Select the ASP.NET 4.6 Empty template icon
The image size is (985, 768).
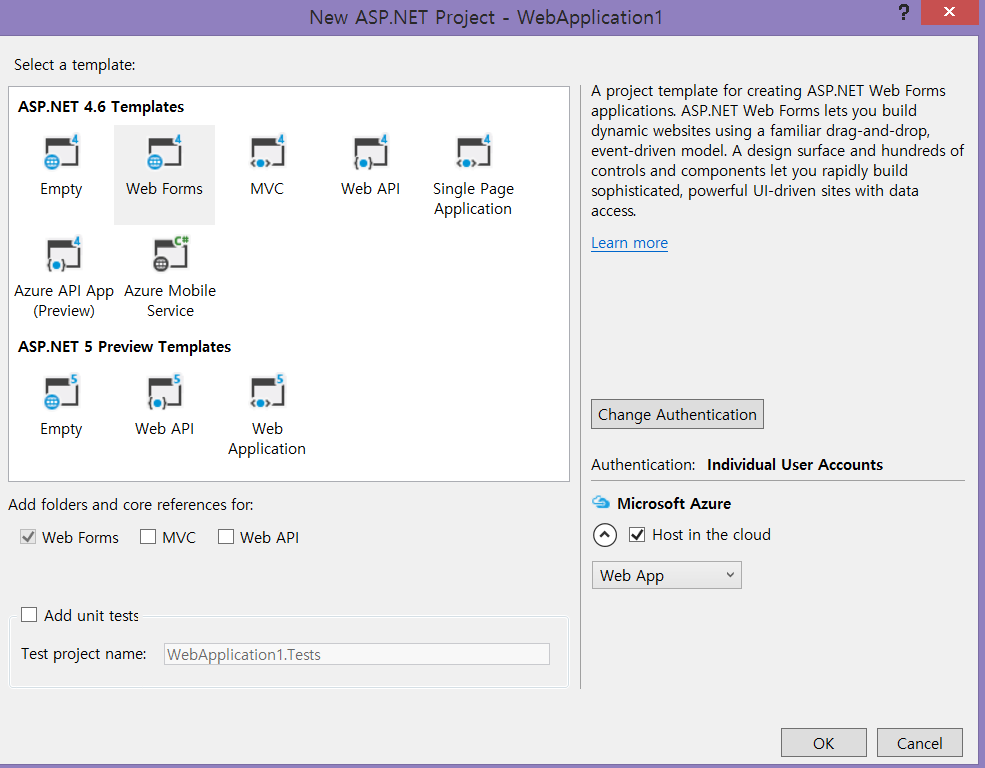pos(61,154)
